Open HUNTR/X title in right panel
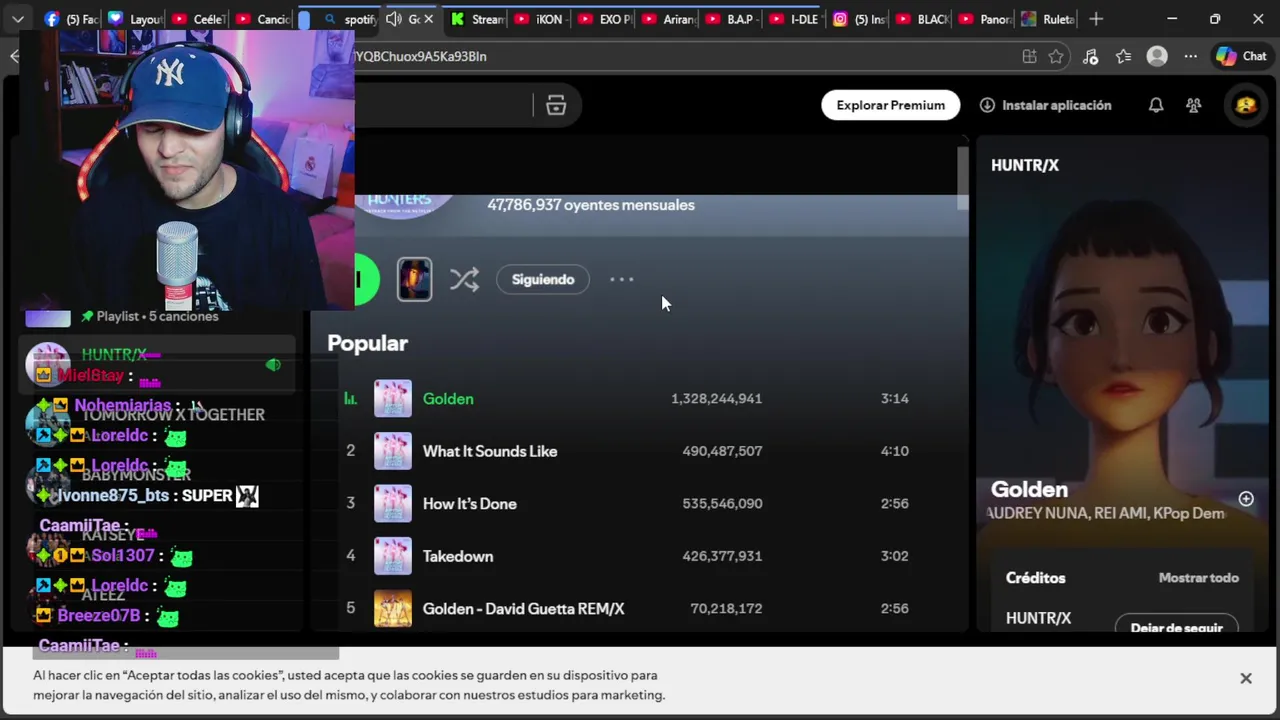The height and width of the screenshot is (720, 1280). [x=1025, y=165]
